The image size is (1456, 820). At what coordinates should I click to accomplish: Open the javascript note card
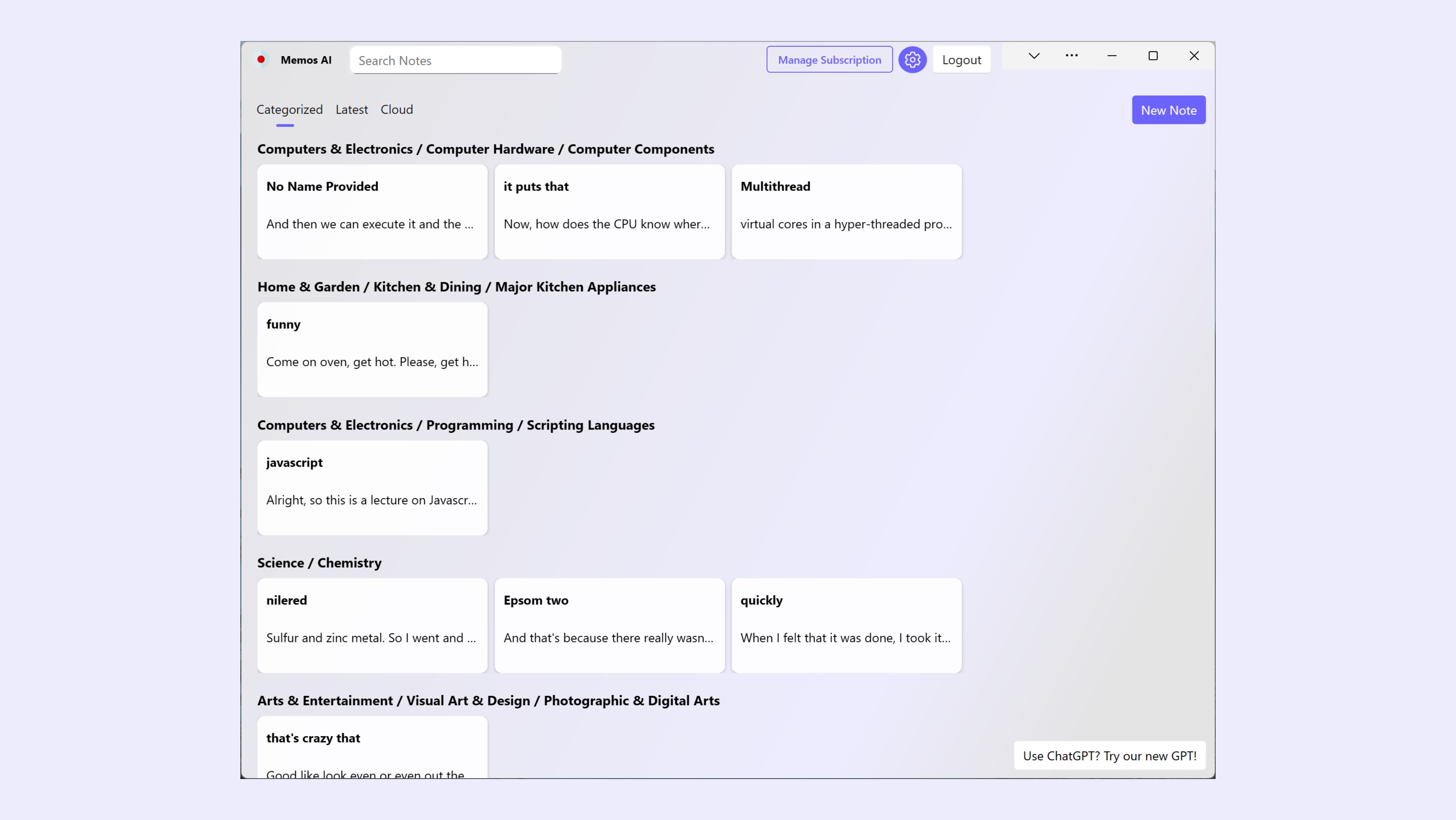coord(372,487)
